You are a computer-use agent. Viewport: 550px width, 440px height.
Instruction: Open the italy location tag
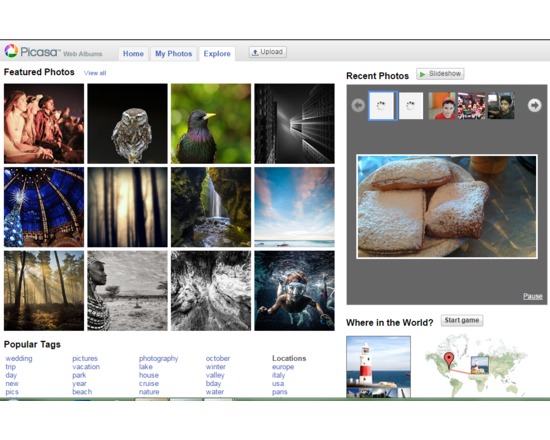279,375
